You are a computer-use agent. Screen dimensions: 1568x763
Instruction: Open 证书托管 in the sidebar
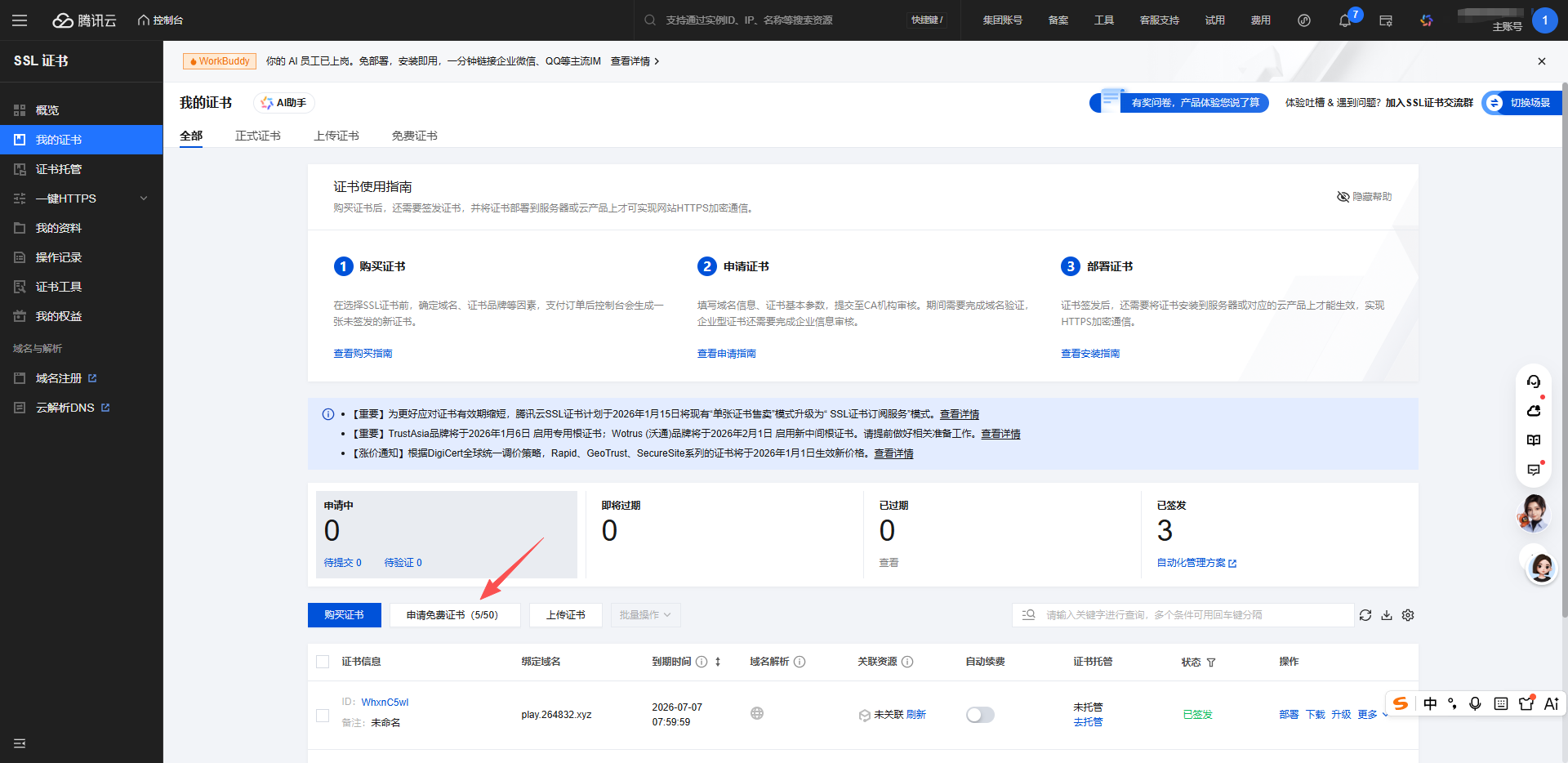[59, 169]
